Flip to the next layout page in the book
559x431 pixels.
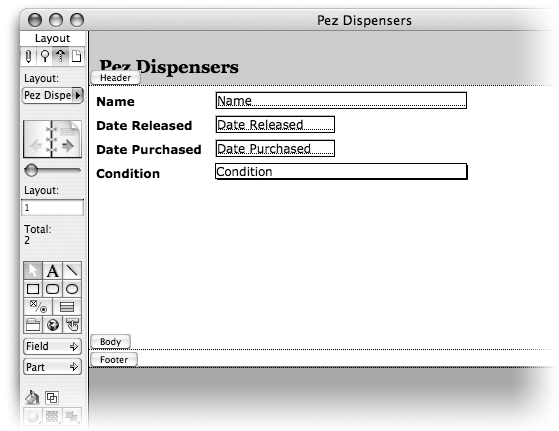67,145
